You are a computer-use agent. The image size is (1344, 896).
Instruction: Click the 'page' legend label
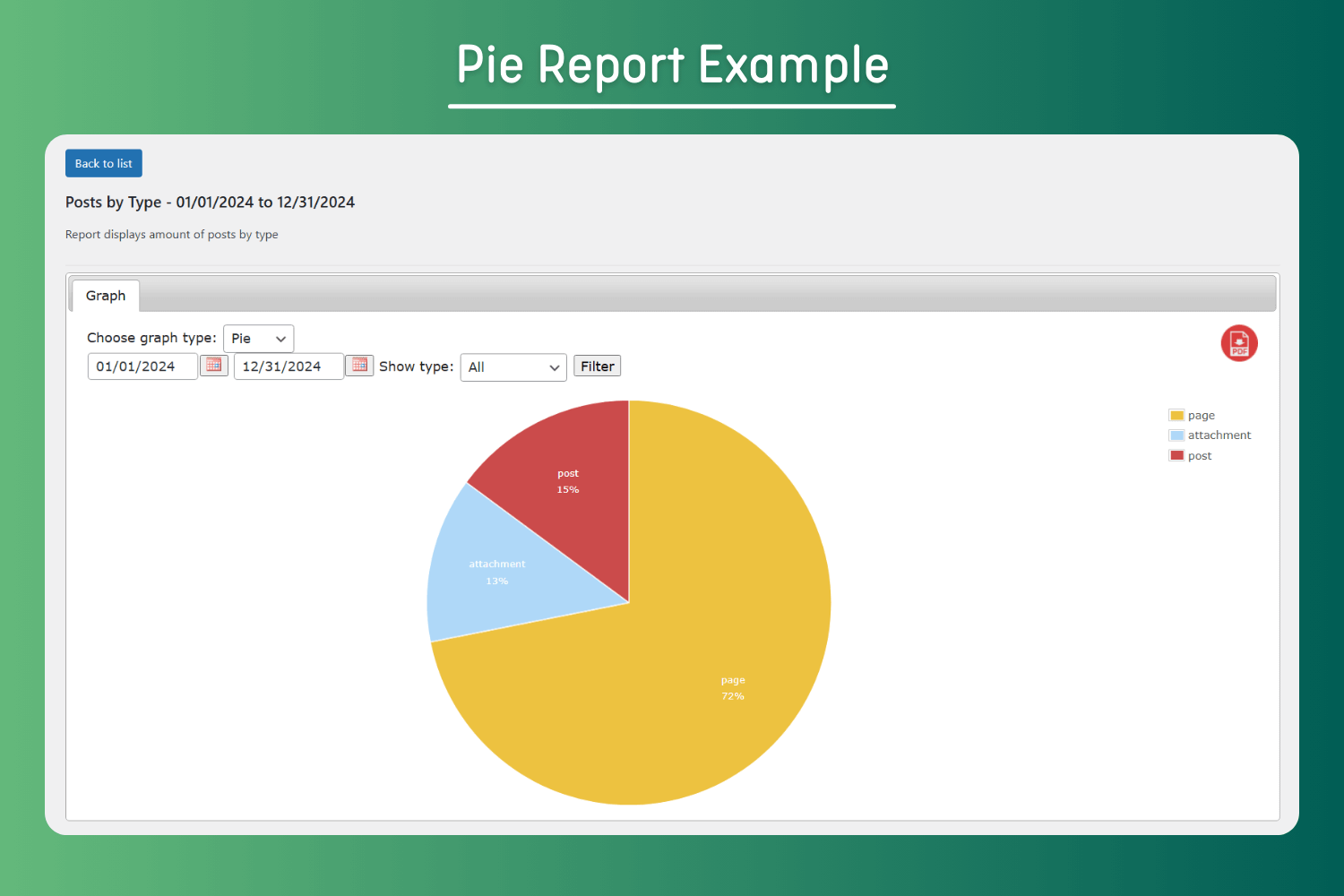[1202, 416]
